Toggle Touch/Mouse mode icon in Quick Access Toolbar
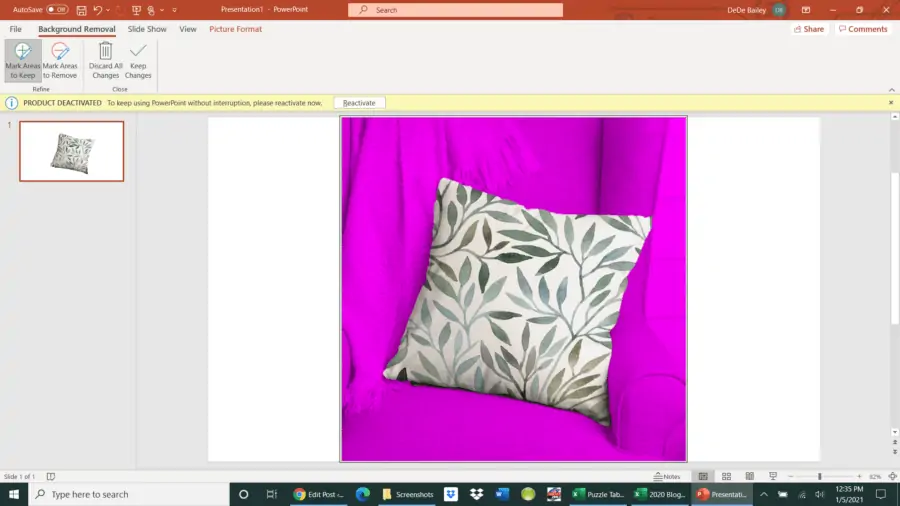This screenshot has width=900, height=506. click(x=151, y=10)
